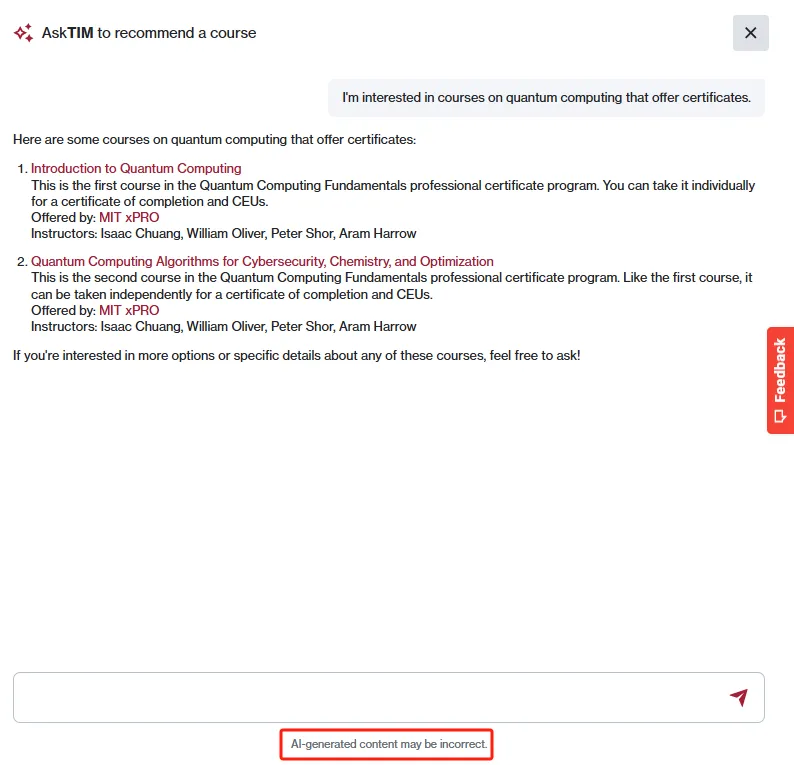Image resolution: width=794 pixels, height=765 pixels.
Task: Click the AskTIM sparkle icon
Action: (23, 33)
